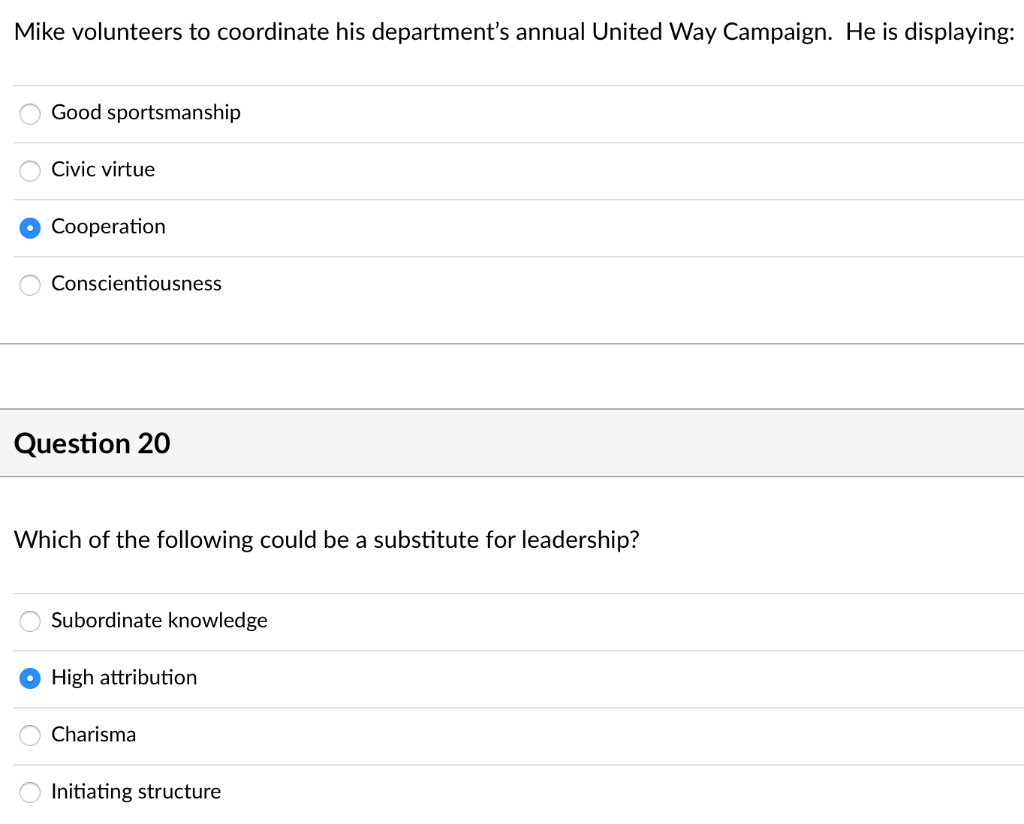Click the selected Cooperation radio button
The width and height of the screenshot is (1024, 824).
pos(30,228)
